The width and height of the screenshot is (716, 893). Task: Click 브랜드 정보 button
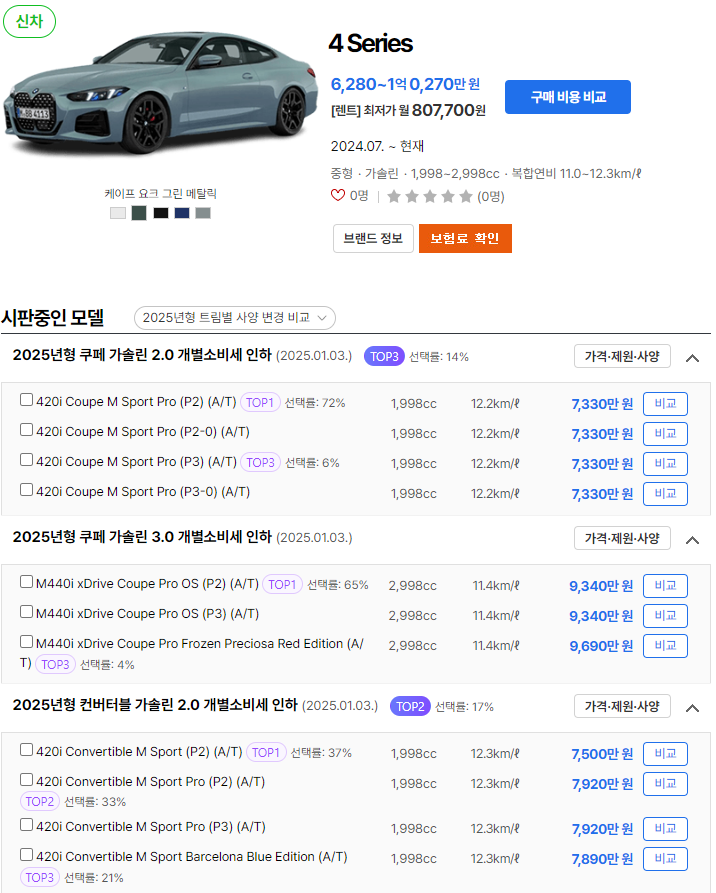pyautogui.click(x=373, y=238)
